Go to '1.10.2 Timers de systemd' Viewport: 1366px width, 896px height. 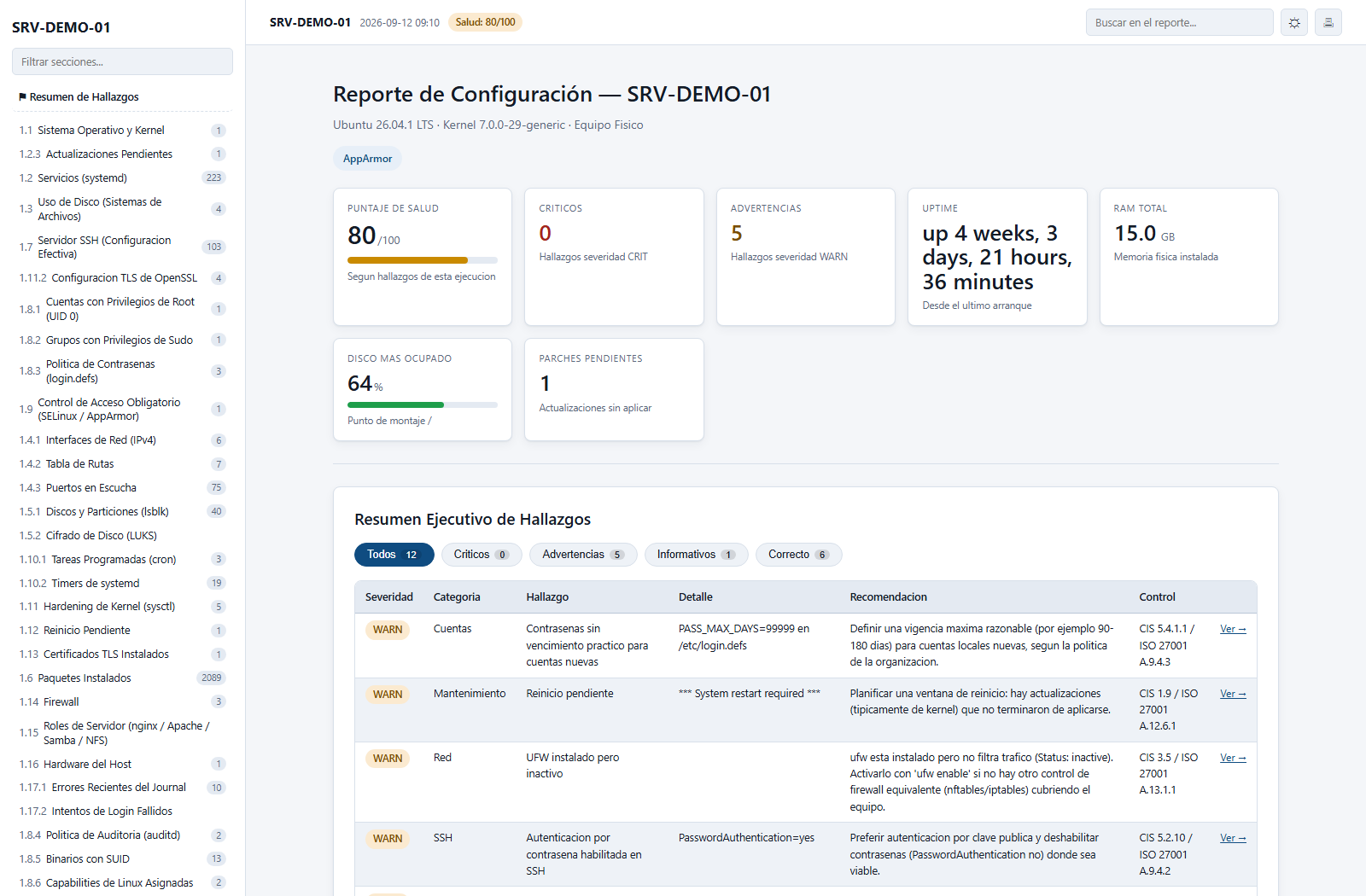(122, 584)
